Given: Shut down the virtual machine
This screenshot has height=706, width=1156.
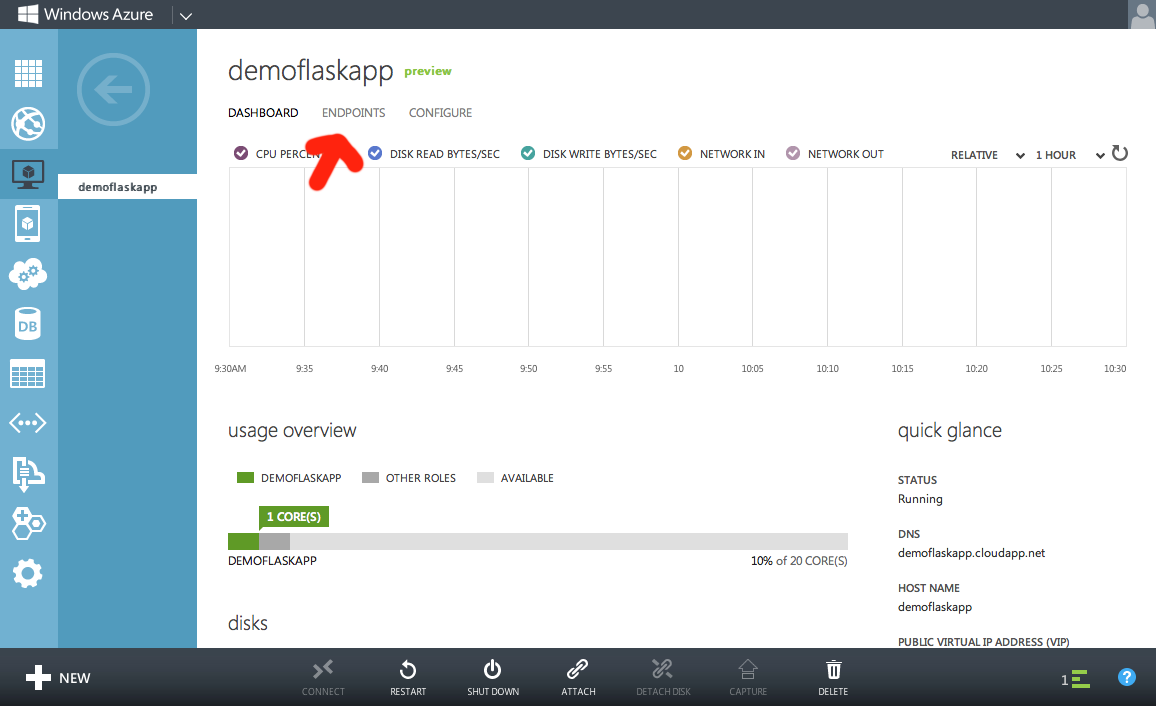Looking at the screenshot, I should 492,678.
